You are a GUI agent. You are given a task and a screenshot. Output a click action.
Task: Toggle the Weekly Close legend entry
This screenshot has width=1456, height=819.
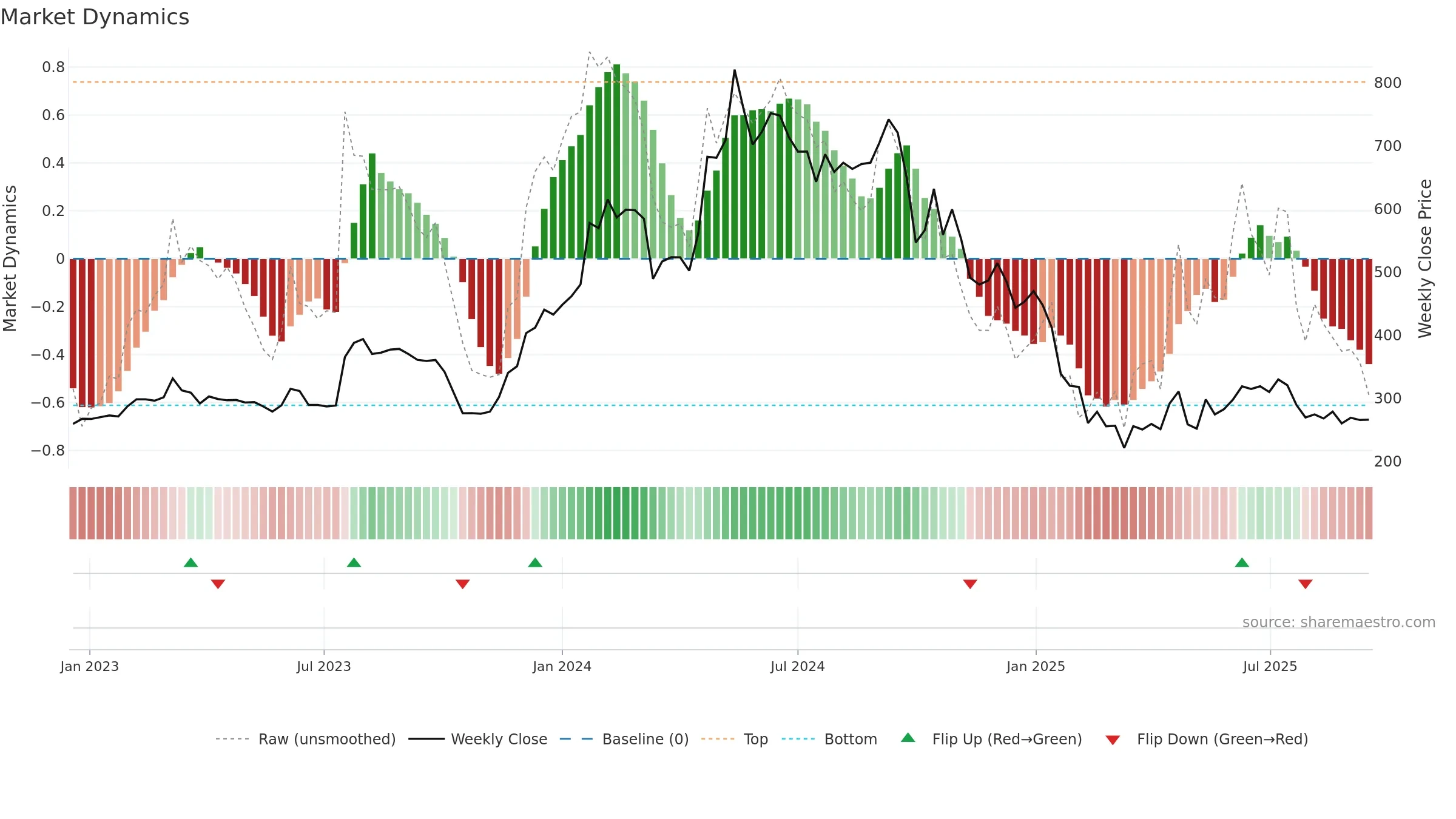click(477, 739)
